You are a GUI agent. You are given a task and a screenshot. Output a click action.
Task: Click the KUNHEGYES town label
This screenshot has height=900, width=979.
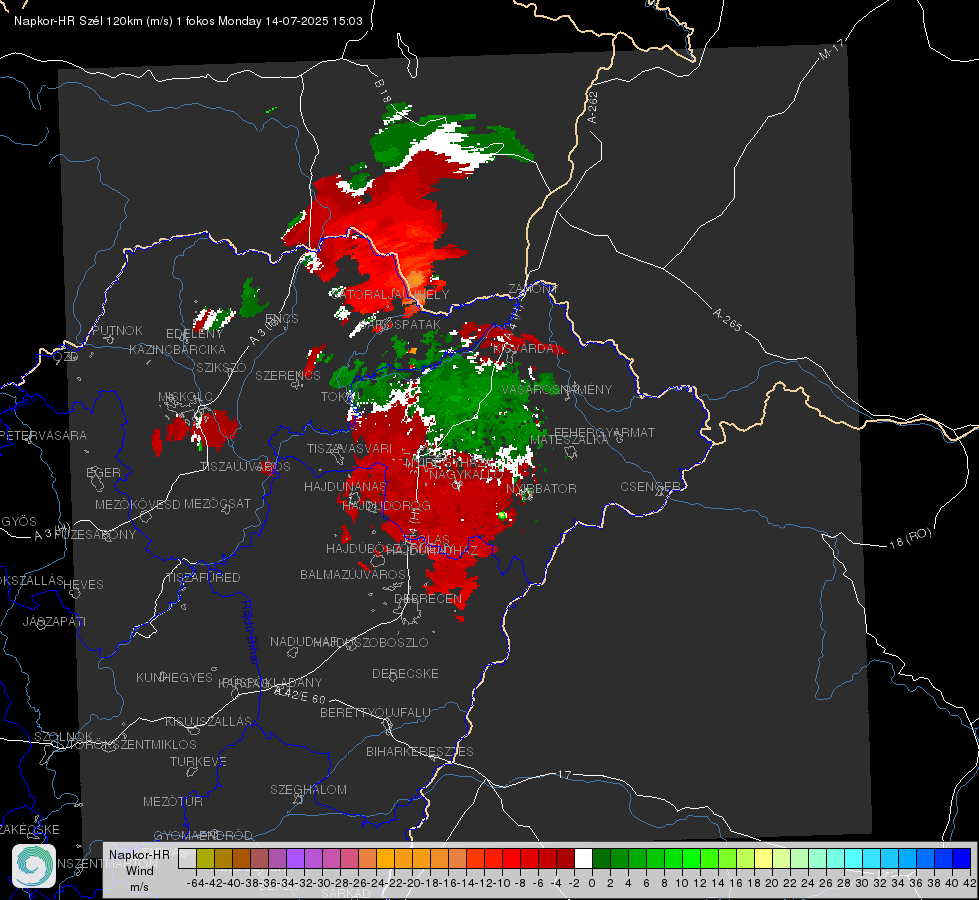point(175,677)
